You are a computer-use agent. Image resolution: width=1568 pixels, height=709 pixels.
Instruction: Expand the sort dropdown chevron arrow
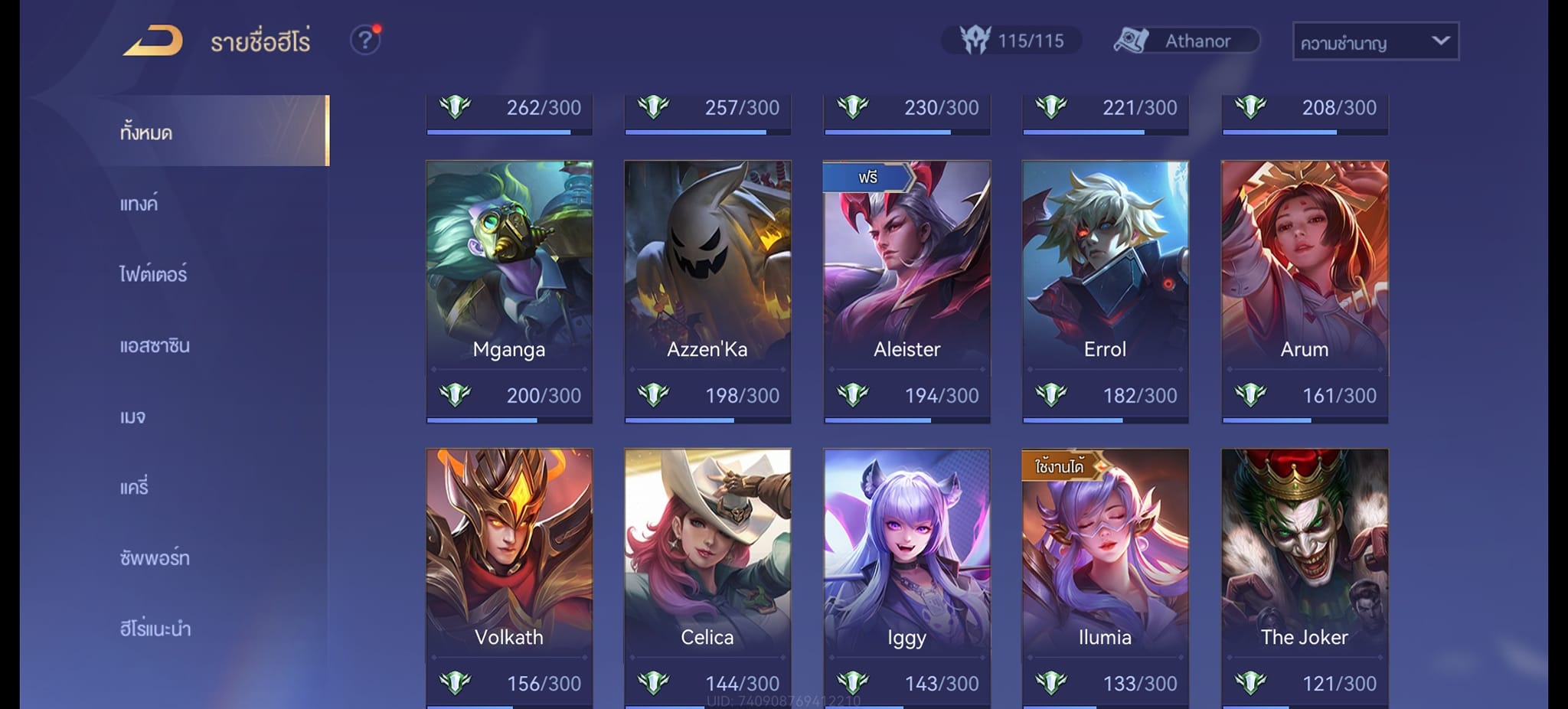coord(1440,41)
